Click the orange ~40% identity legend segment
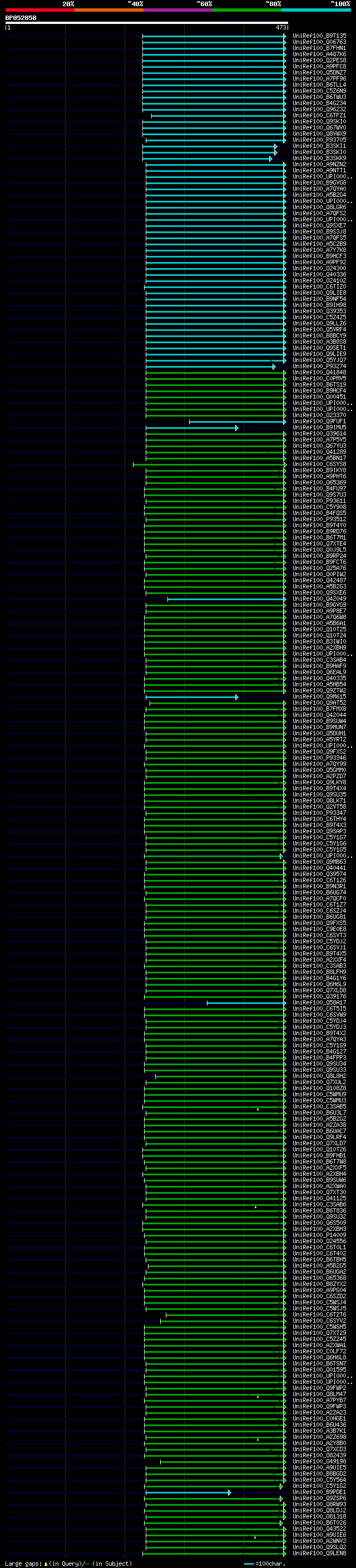The image size is (356, 1568). (109, 10)
